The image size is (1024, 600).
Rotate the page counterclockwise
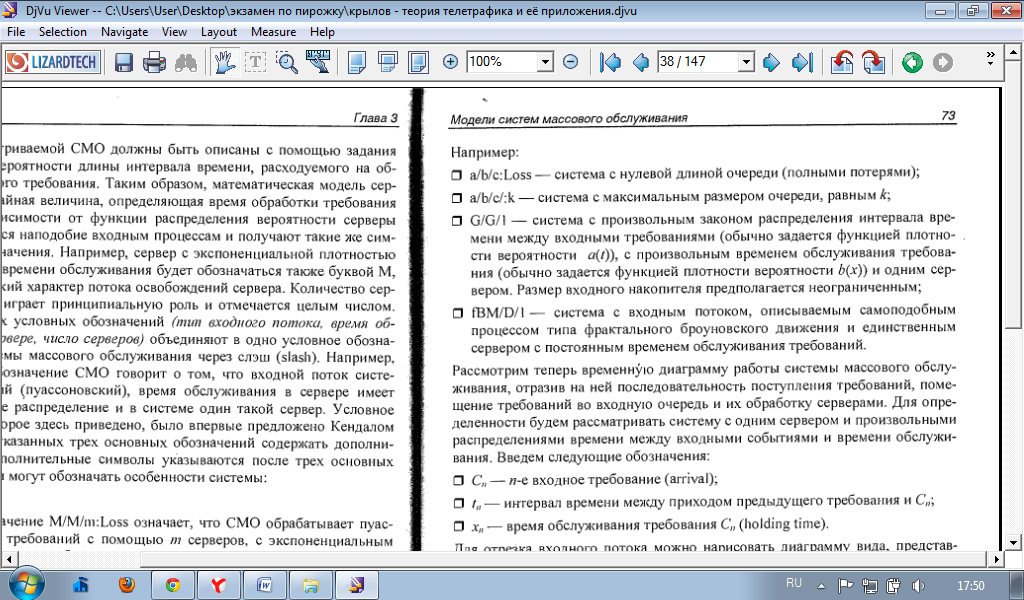coord(842,63)
